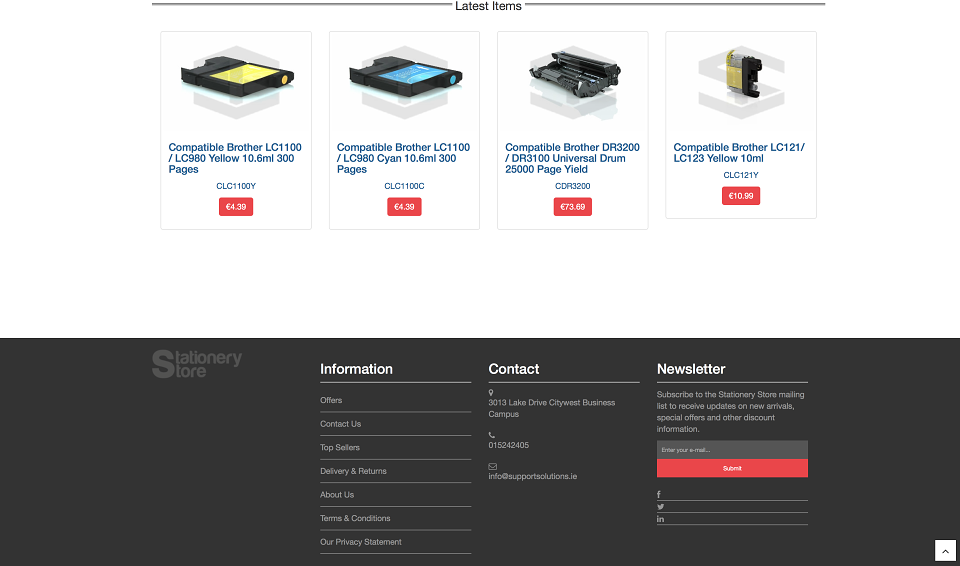Image resolution: width=960 pixels, height=566 pixels.
Task: Open the Twitter social icon
Action: click(x=661, y=507)
